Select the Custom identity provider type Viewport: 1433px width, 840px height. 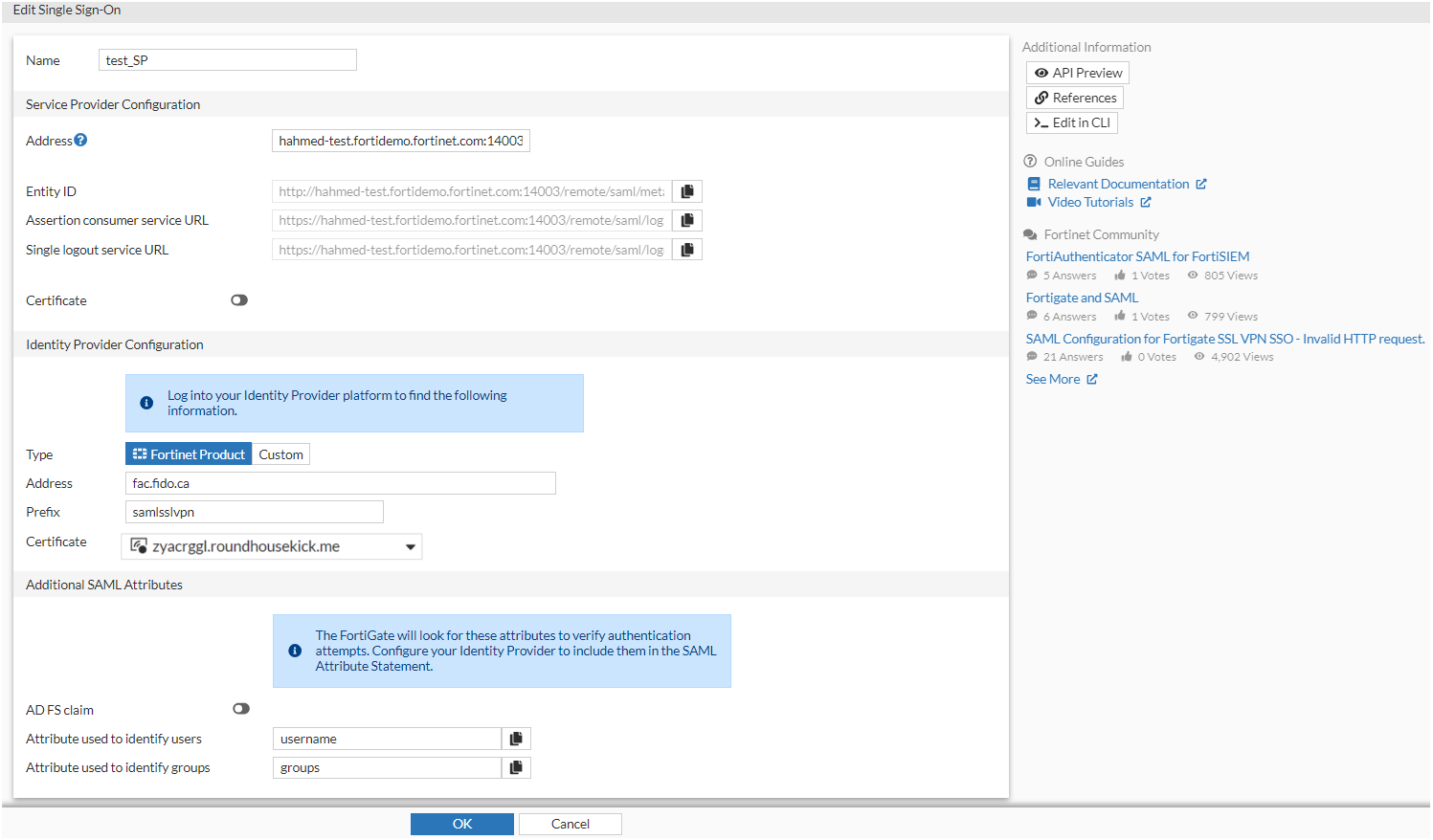[x=280, y=453]
